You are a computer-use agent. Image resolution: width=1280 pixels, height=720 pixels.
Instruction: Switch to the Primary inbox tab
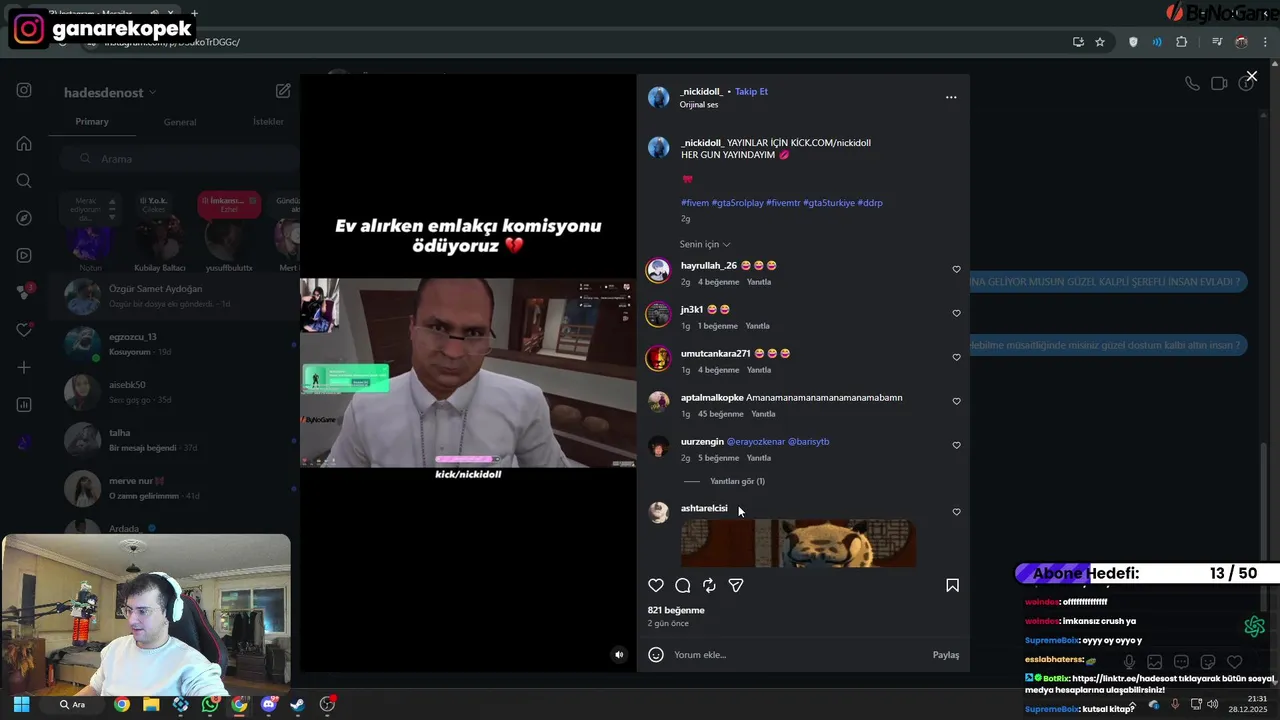pyautogui.click(x=92, y=121)
